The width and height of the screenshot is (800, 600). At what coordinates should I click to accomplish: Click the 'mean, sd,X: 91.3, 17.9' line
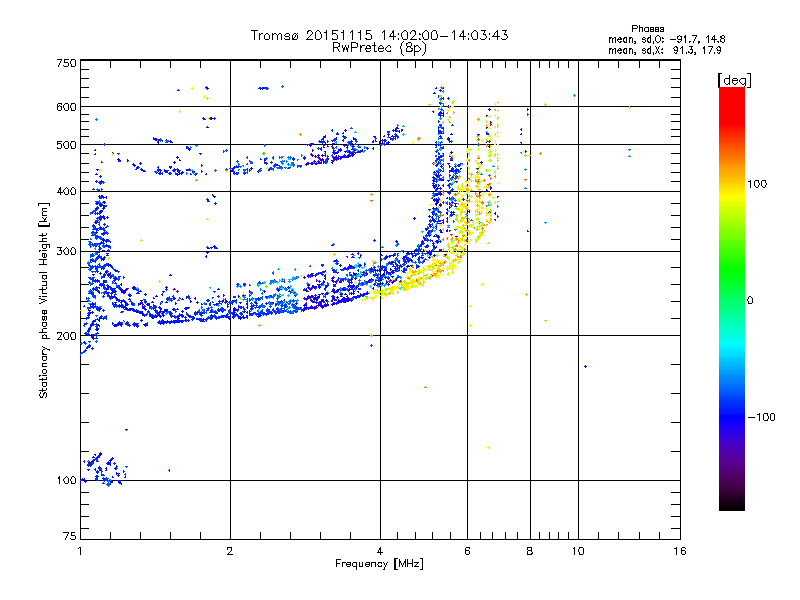coord(664,50)
